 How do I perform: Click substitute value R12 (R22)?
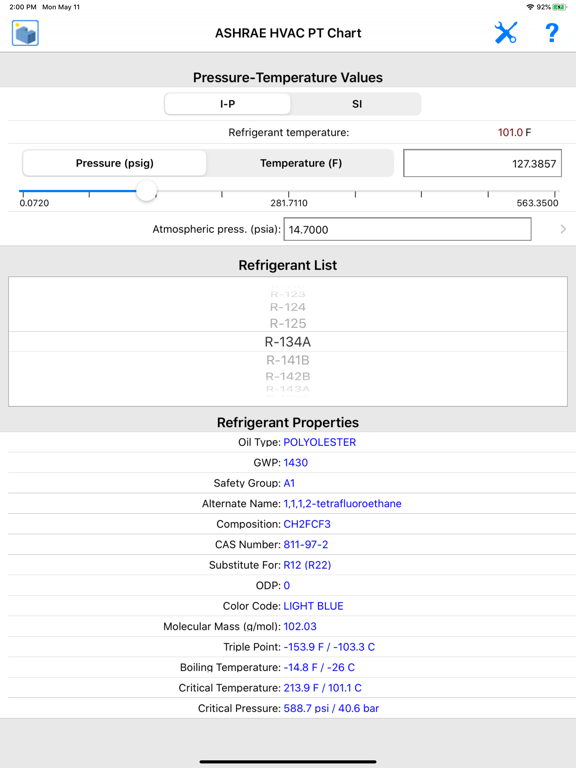308,565
